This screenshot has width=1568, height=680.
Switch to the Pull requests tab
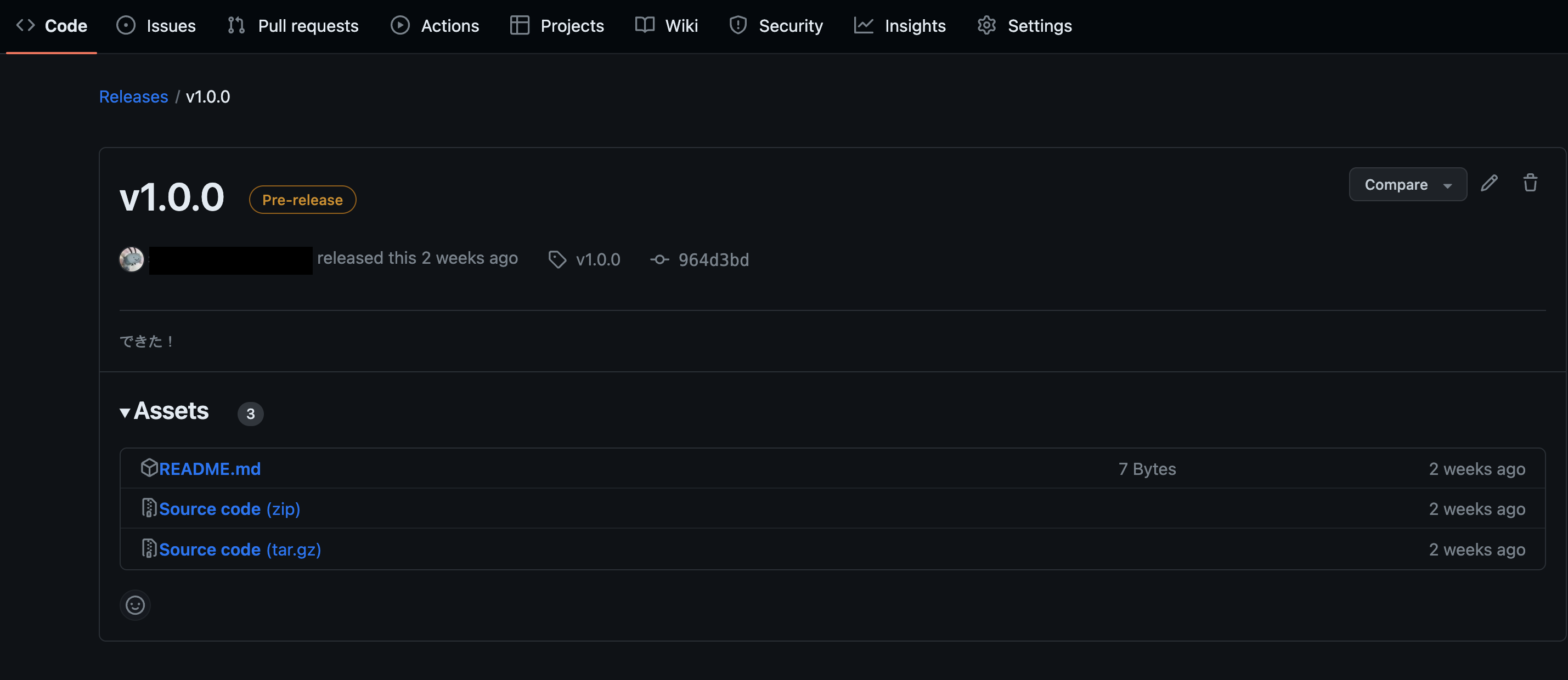point(294,26)
